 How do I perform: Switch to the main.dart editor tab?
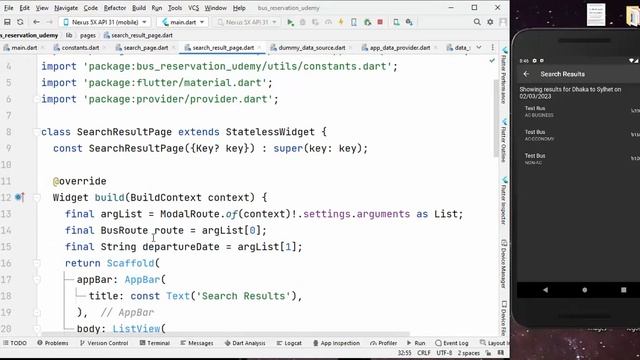tap(24, 48)
